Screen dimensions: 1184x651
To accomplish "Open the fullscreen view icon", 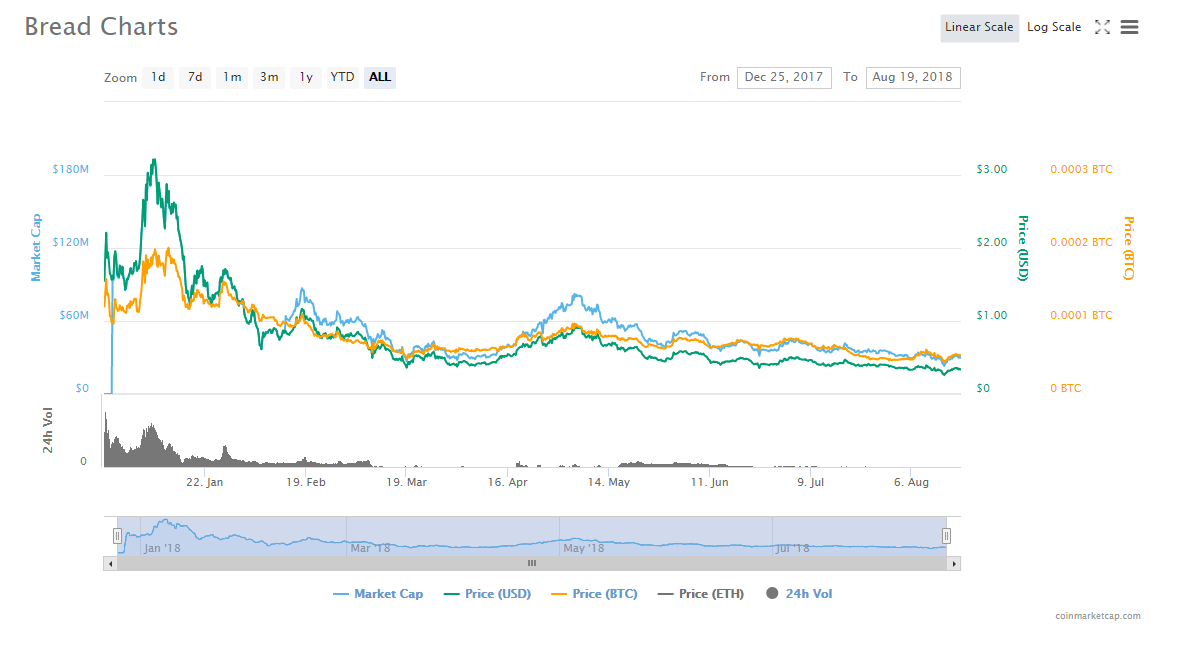I will point(1102,27).
